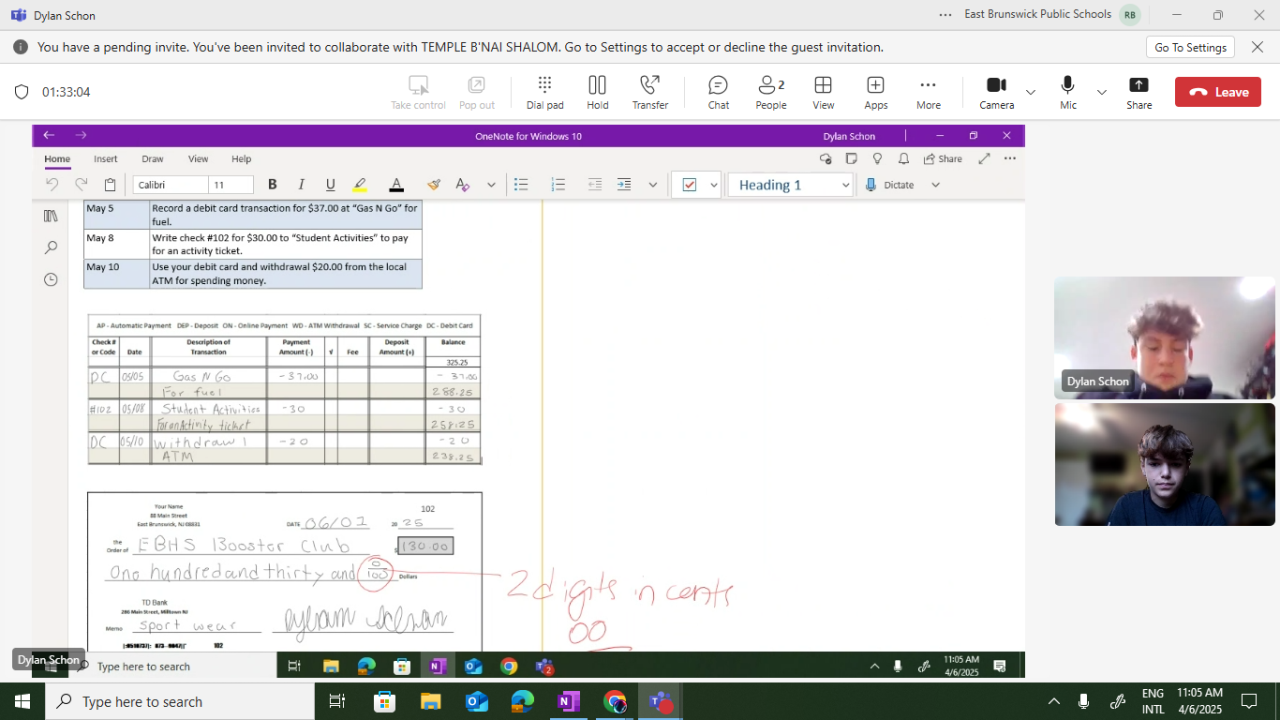The image size is (1280, 720).
Task: Show the People participants list
Action: (x=771, y=92)
